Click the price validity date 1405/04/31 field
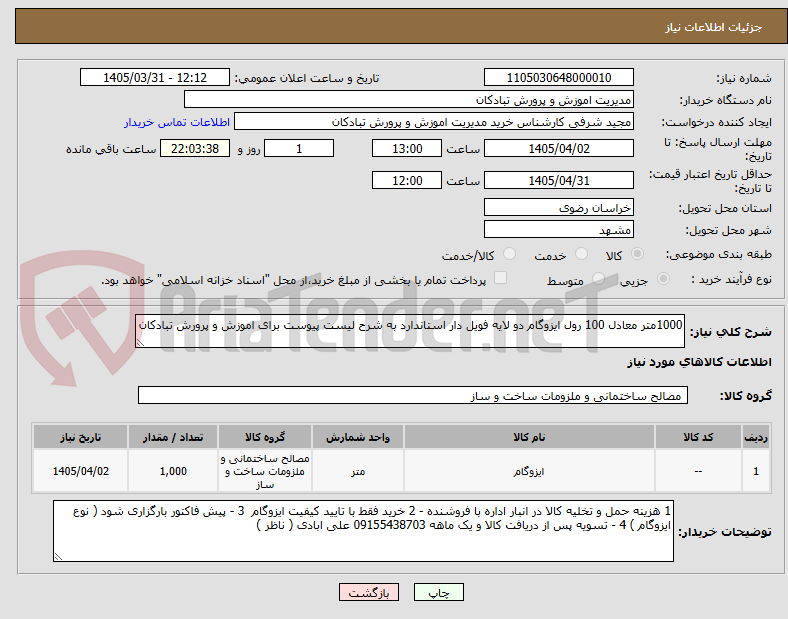The width and height of the screenshot is (788, 619). click(558, 180)
